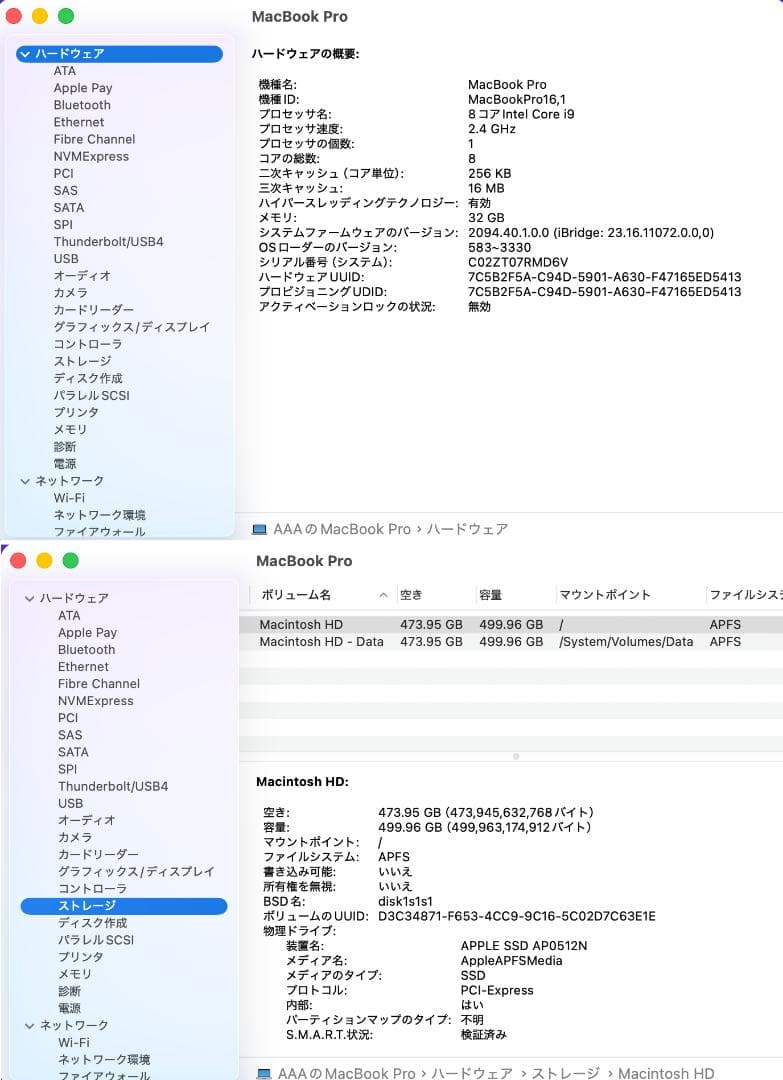783x1080 pixels.
Task: Click Macintosh HD in storage window path bar
Action: 665,1074
